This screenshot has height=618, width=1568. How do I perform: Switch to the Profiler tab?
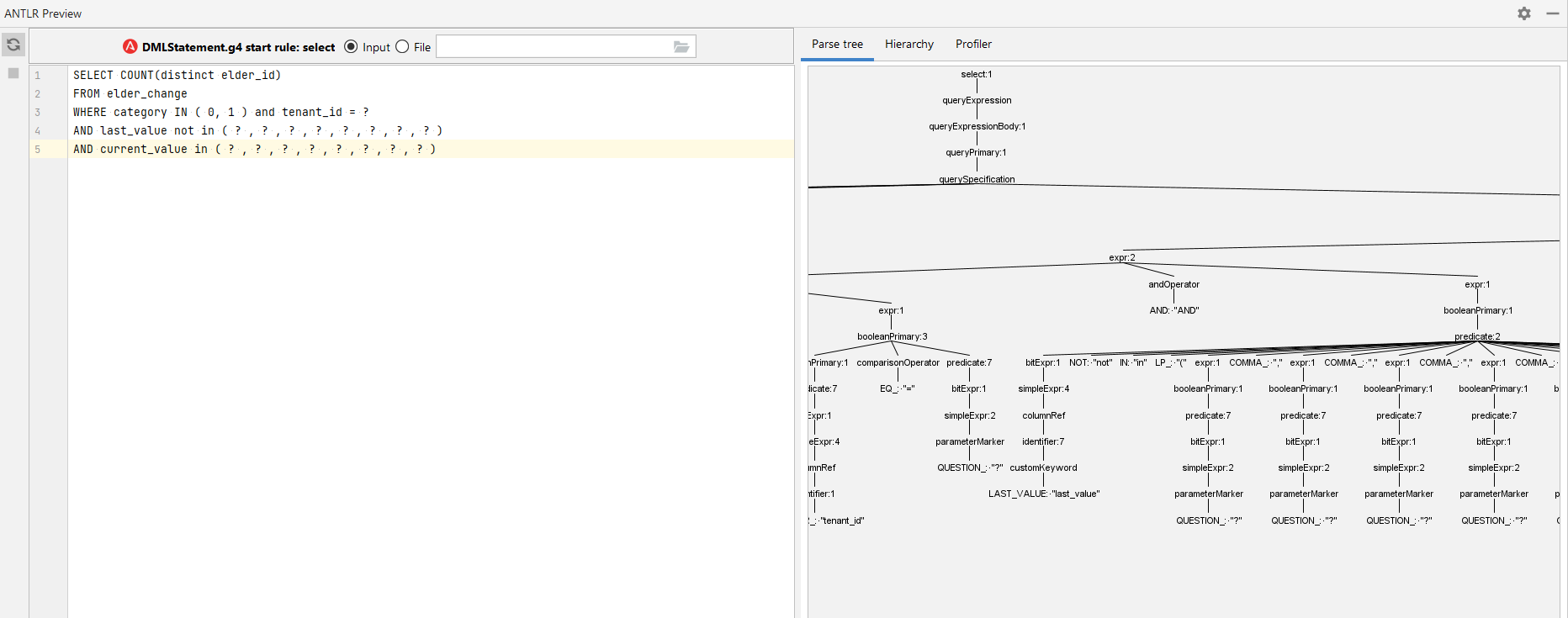pyautogui.click(x=973, y=44)
